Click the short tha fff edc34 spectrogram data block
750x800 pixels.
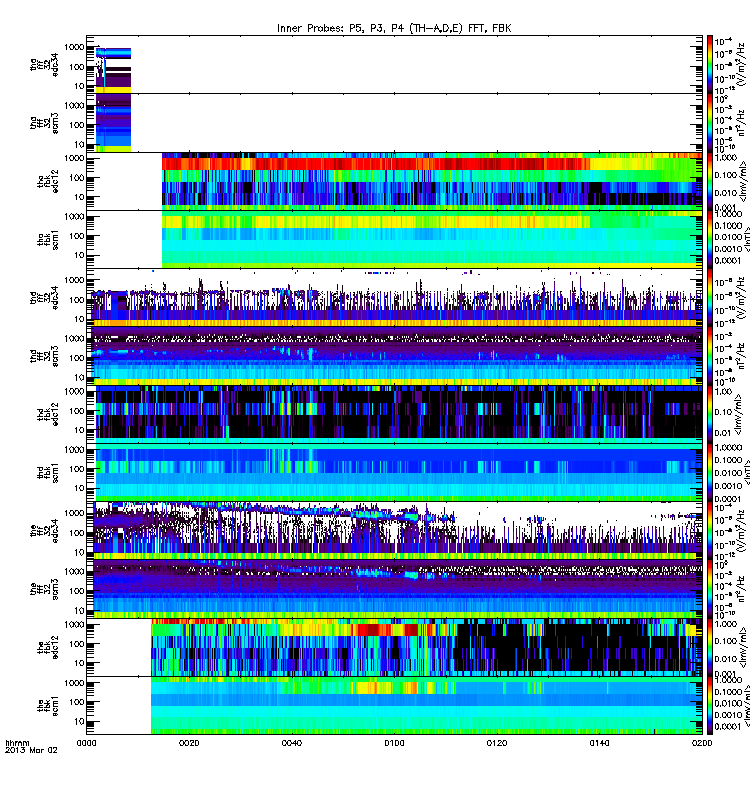coord(113,70)
